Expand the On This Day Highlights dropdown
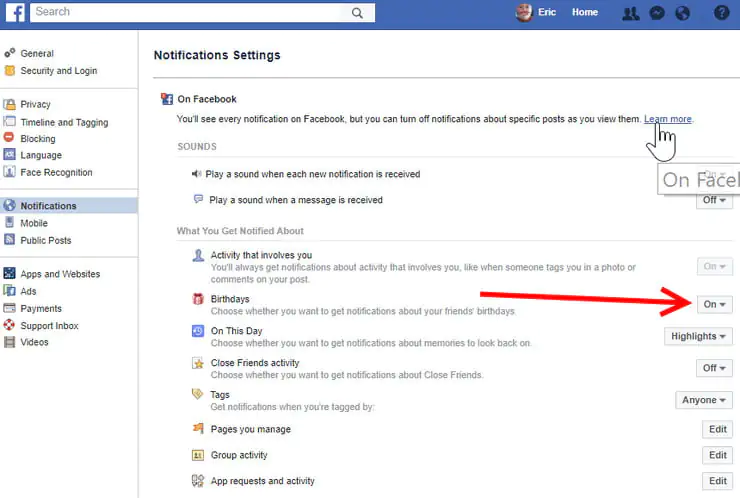 pyautogui.click(x=698, y=336)
